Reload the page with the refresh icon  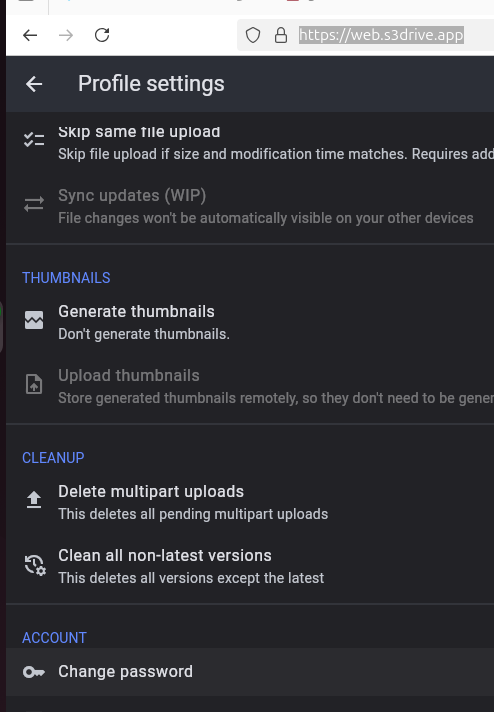click(x=102, y=35)
